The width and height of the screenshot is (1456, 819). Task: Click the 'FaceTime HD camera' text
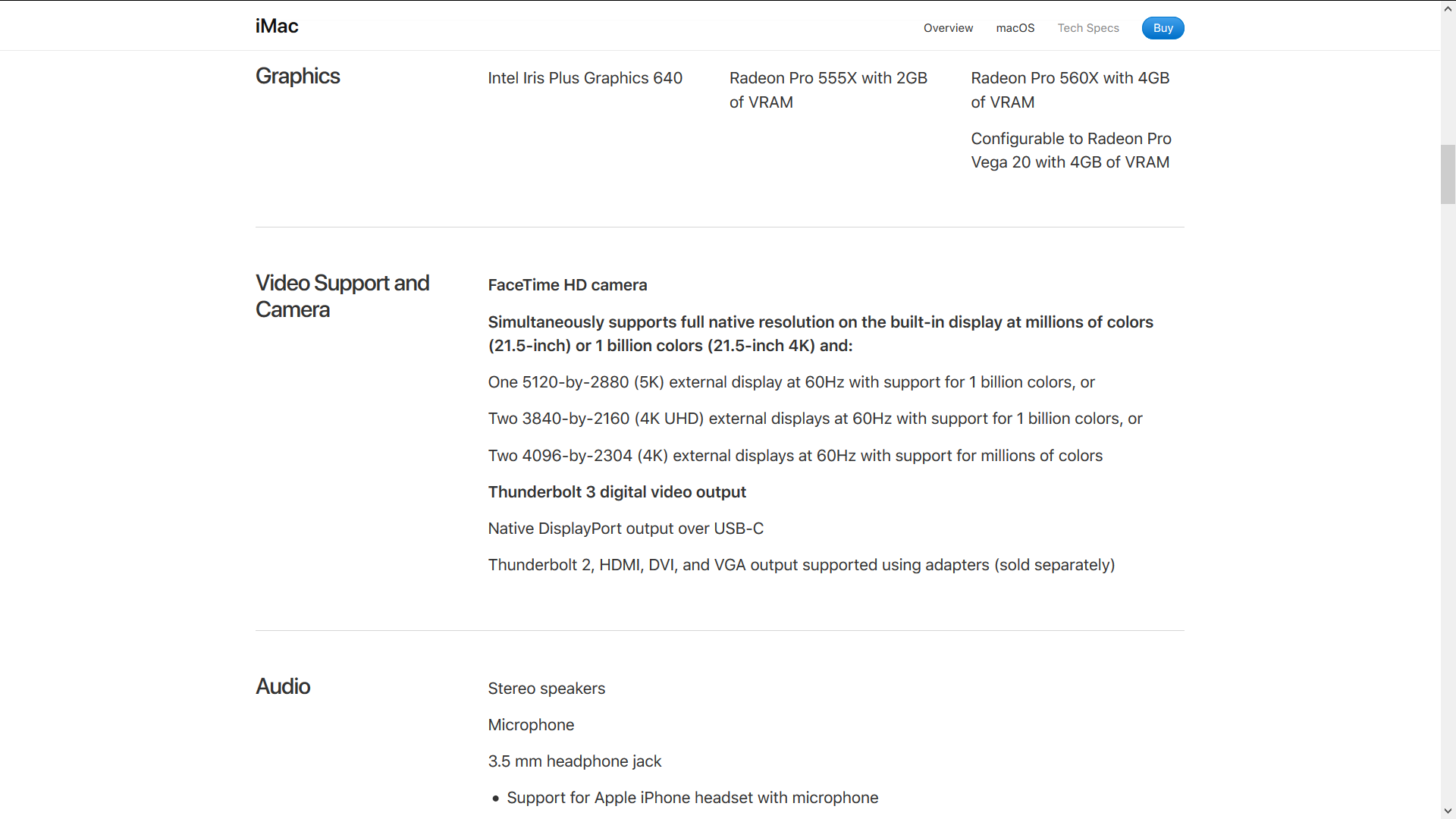567,285
